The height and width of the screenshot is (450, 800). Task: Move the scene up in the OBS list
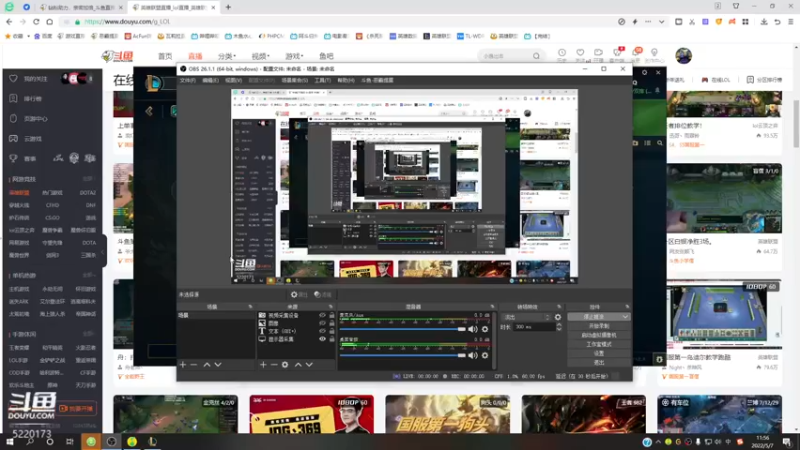click(207, 365)
